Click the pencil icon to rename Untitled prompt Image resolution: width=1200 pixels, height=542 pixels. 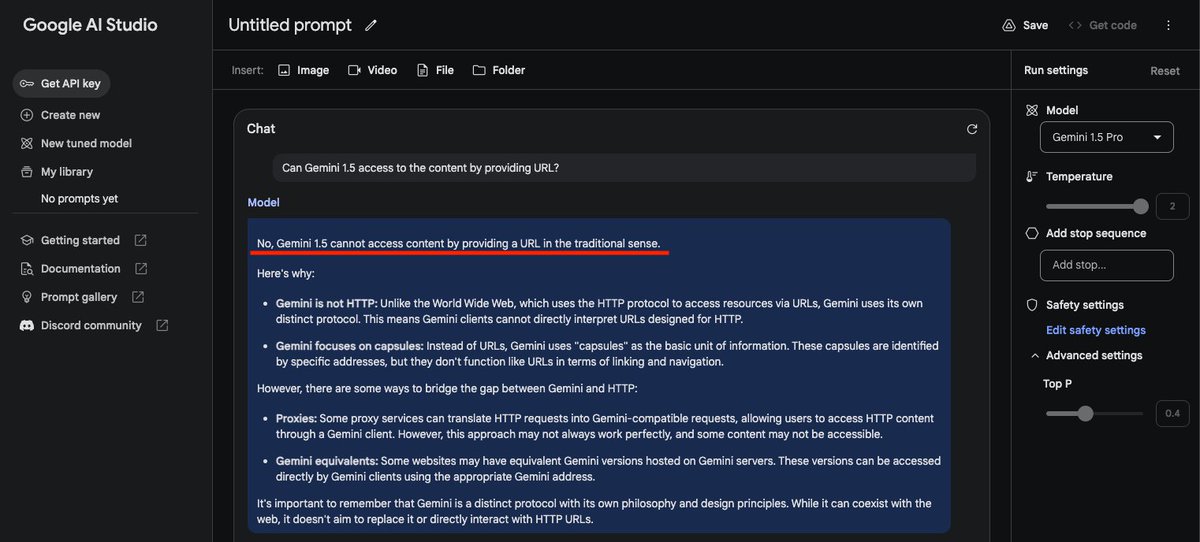(x=371, y=25)
